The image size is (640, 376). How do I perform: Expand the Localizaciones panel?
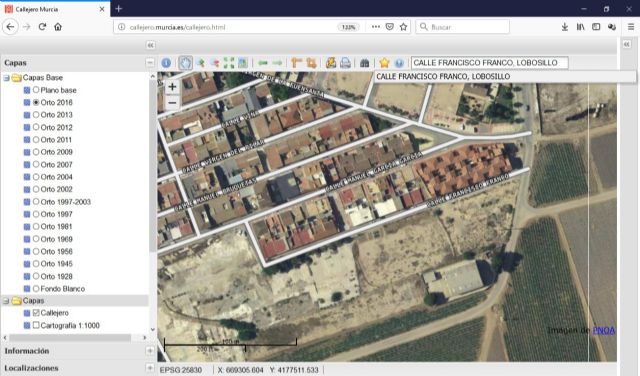(150, 368)
